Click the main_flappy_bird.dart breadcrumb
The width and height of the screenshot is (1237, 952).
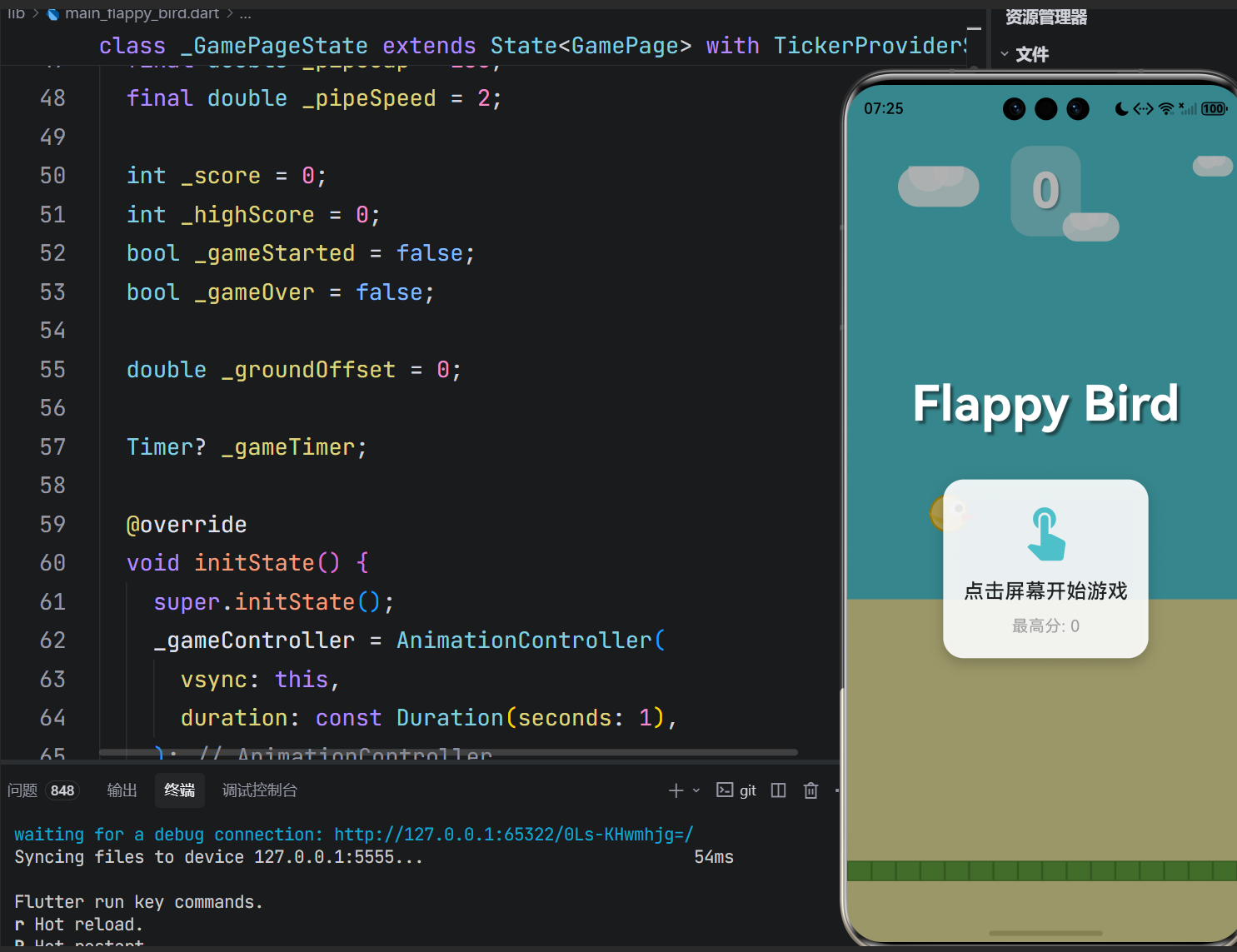tap(142, 13)
